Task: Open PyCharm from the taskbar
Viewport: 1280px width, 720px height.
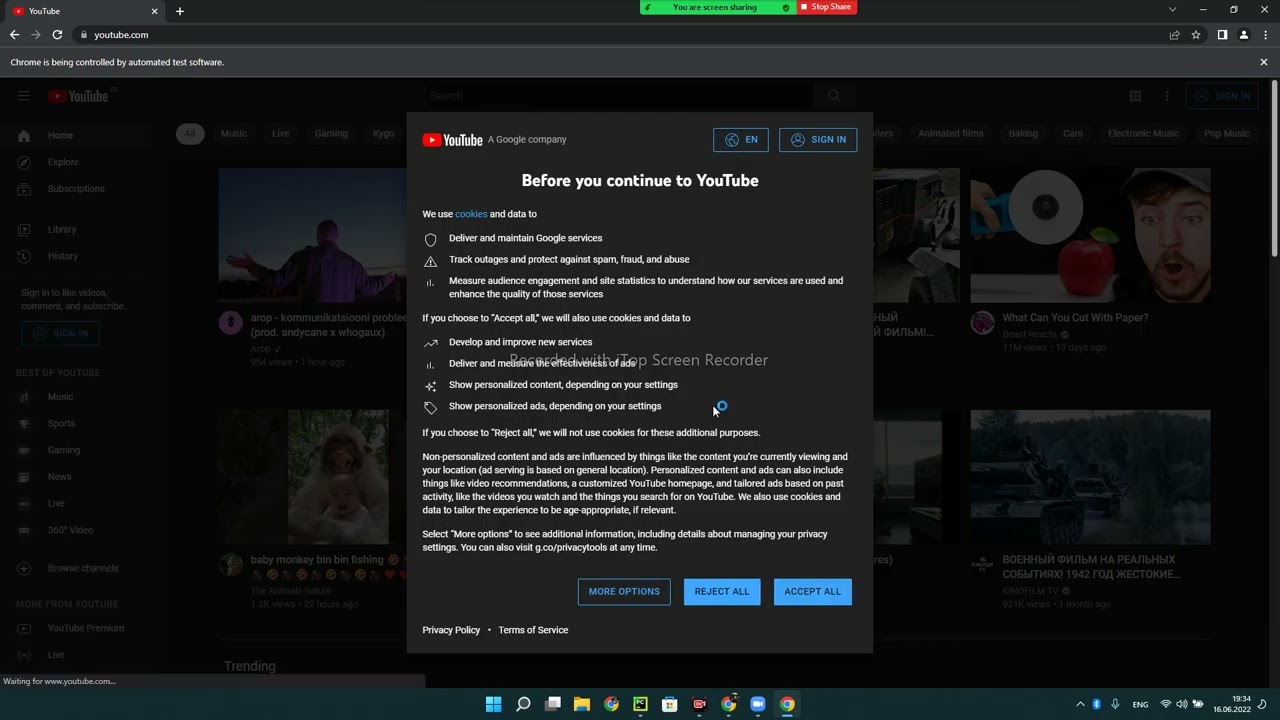Action: coord(640,704)
